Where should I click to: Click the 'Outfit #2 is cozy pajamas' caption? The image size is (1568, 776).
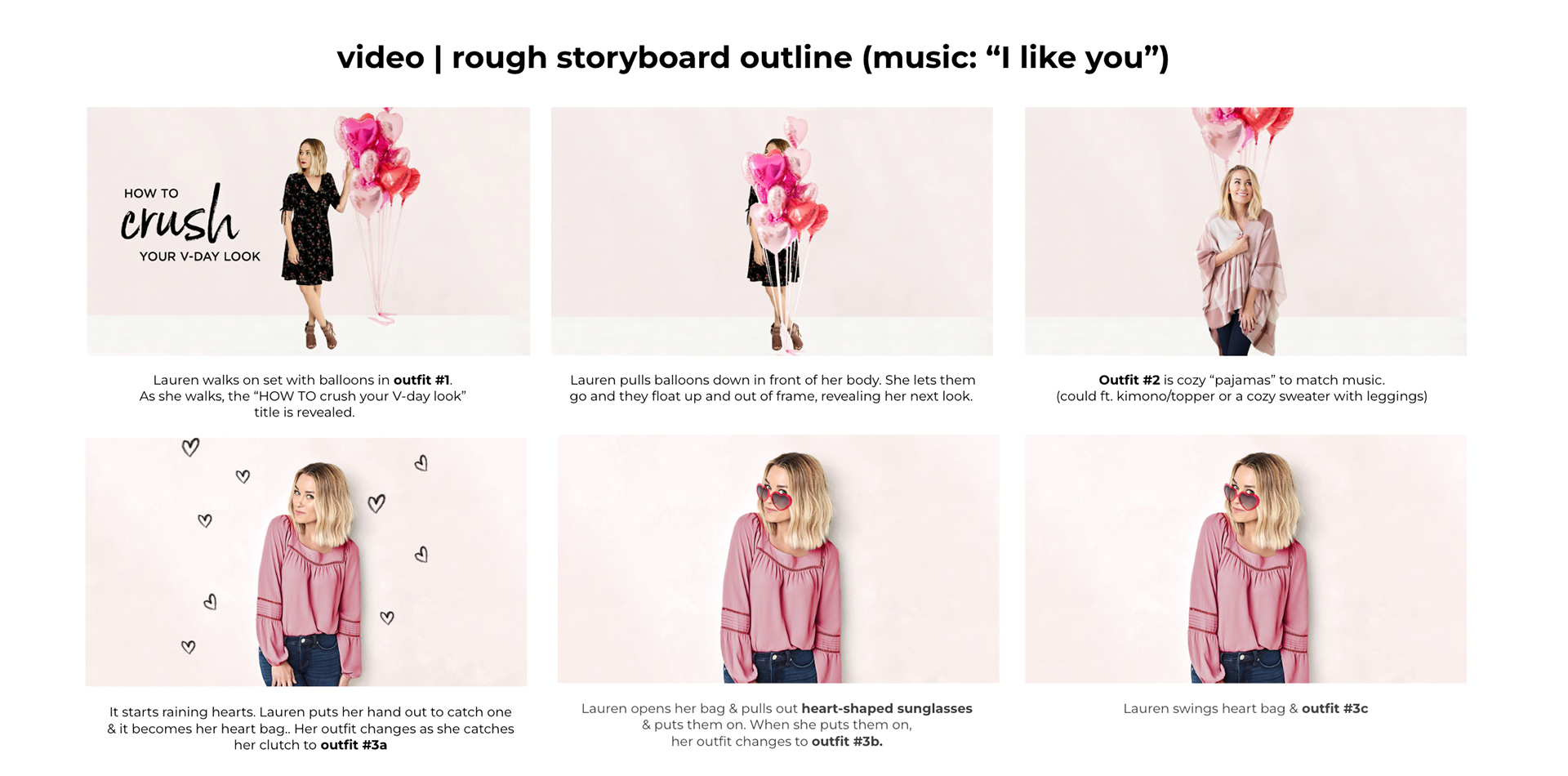tap(1241, 388)
